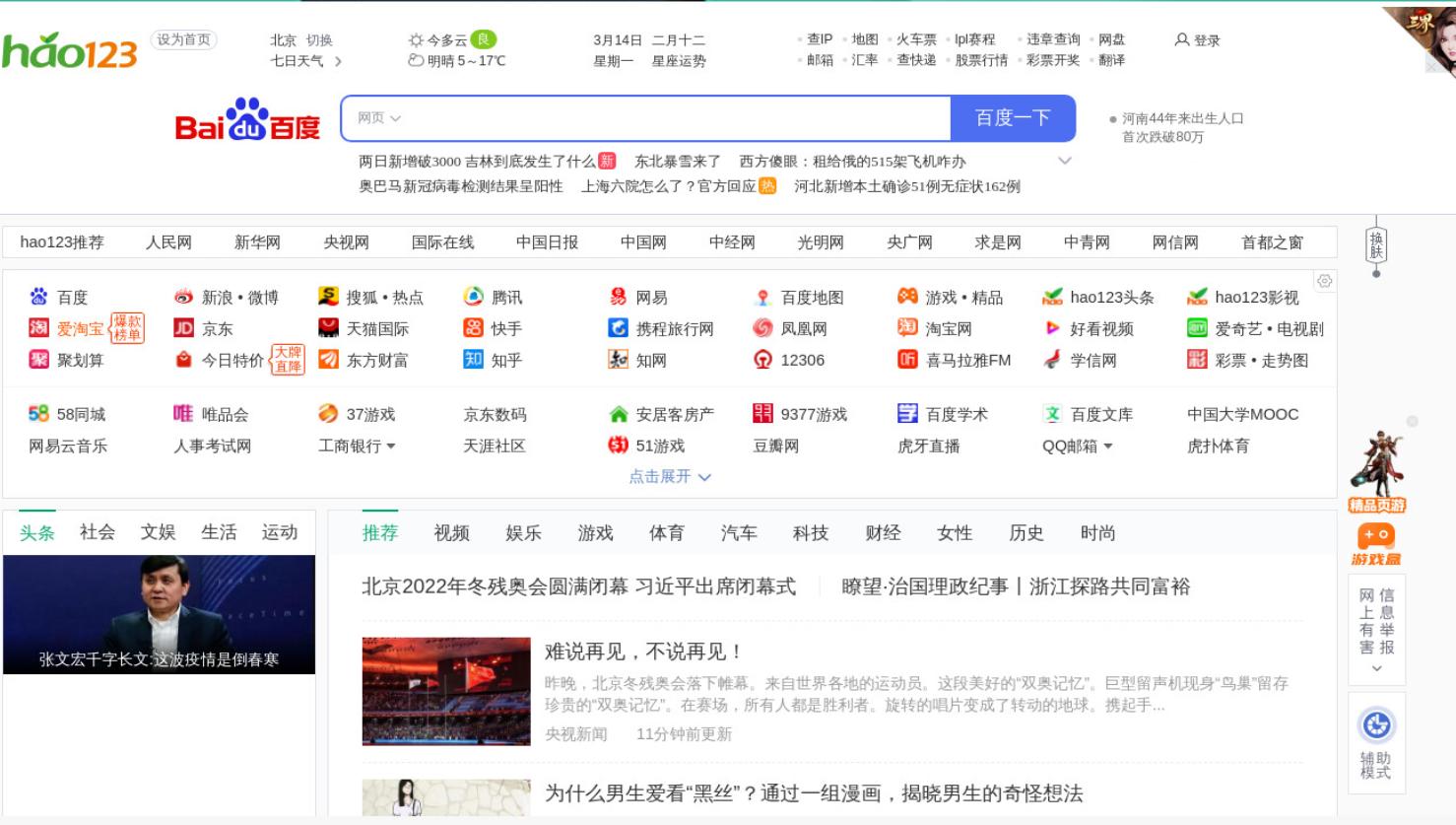Click the 网易 red icon
The height and width of the screenshot is (825, 1456).
618,297
